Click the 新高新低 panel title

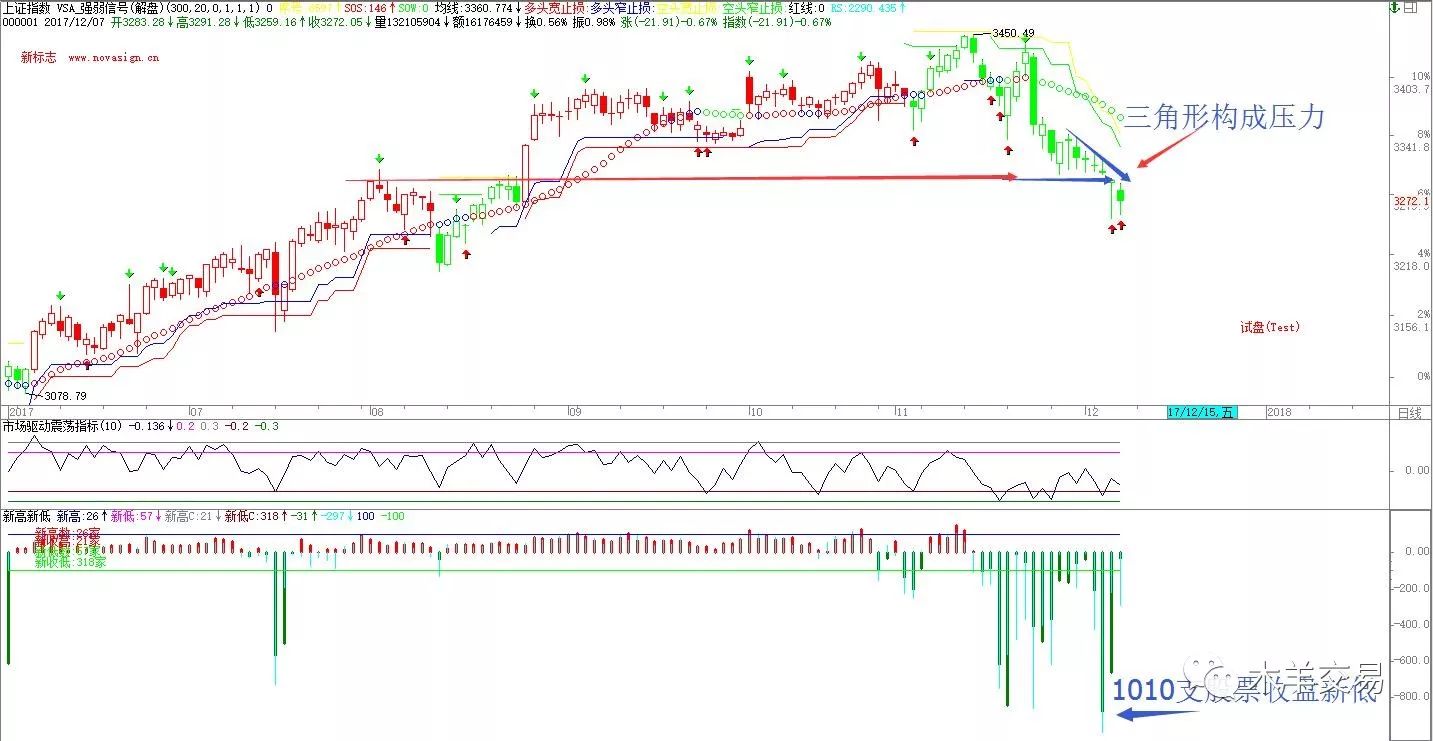26,516
